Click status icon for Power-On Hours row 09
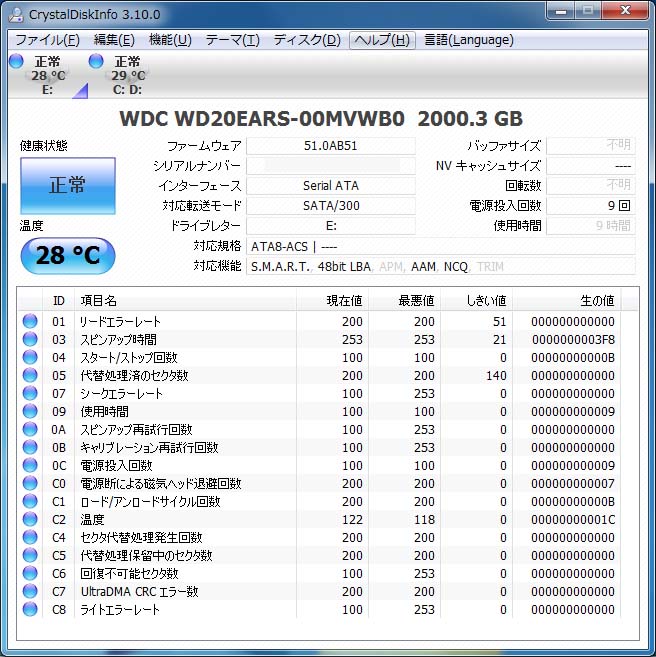 pyautogui.click(x=30, y=411)
